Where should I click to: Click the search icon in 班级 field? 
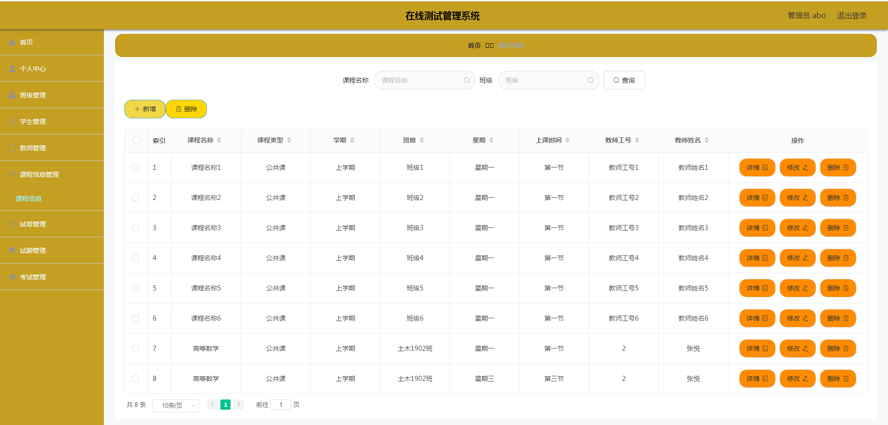[590, 80]
